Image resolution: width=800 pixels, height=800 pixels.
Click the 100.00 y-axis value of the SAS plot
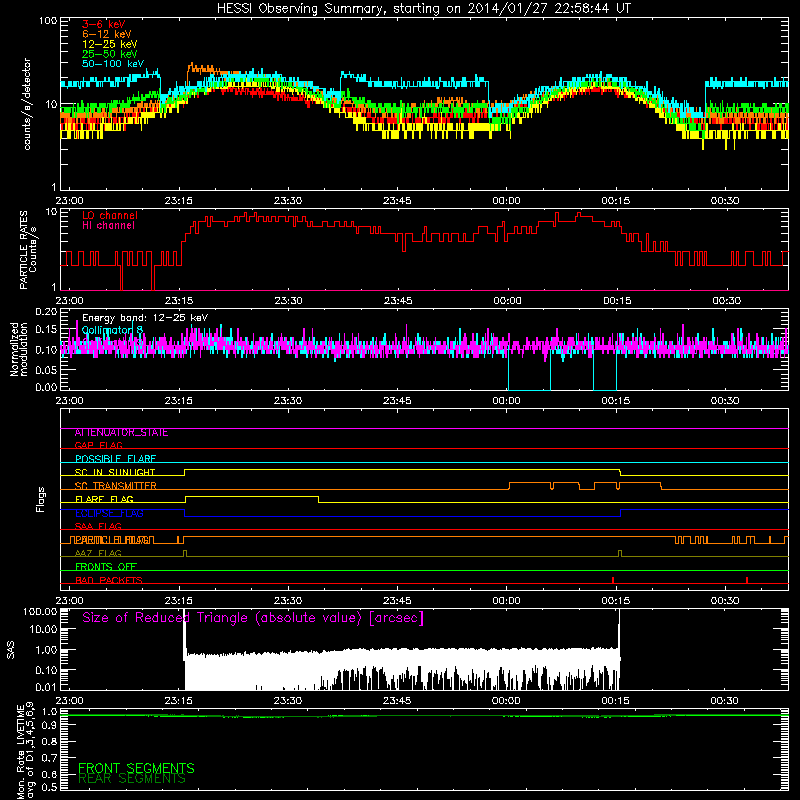[40, 612]
